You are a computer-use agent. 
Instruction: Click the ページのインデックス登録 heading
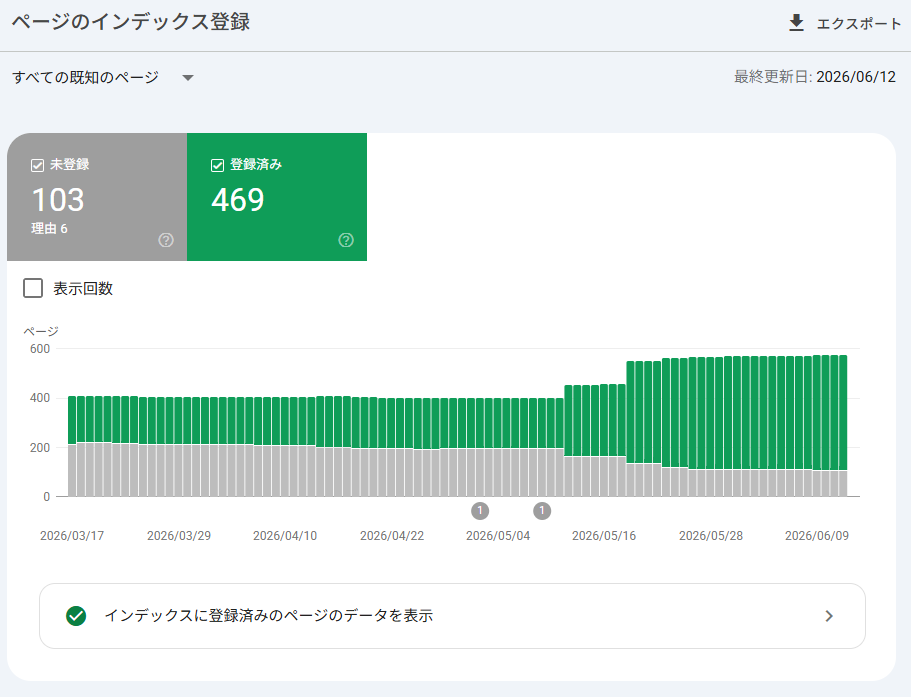click(x=131, y=22)
